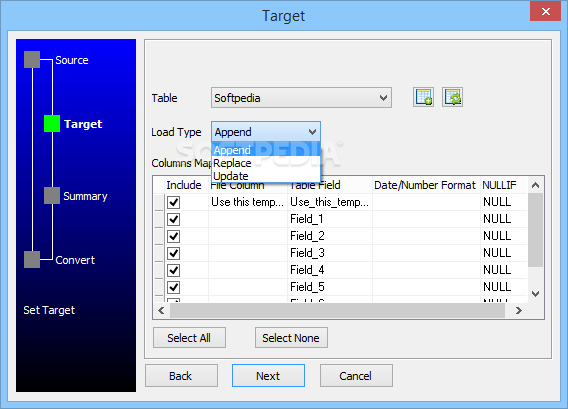568x409 pixels.
Task: Click the NULLIF column header
Action: coord(504,185)
